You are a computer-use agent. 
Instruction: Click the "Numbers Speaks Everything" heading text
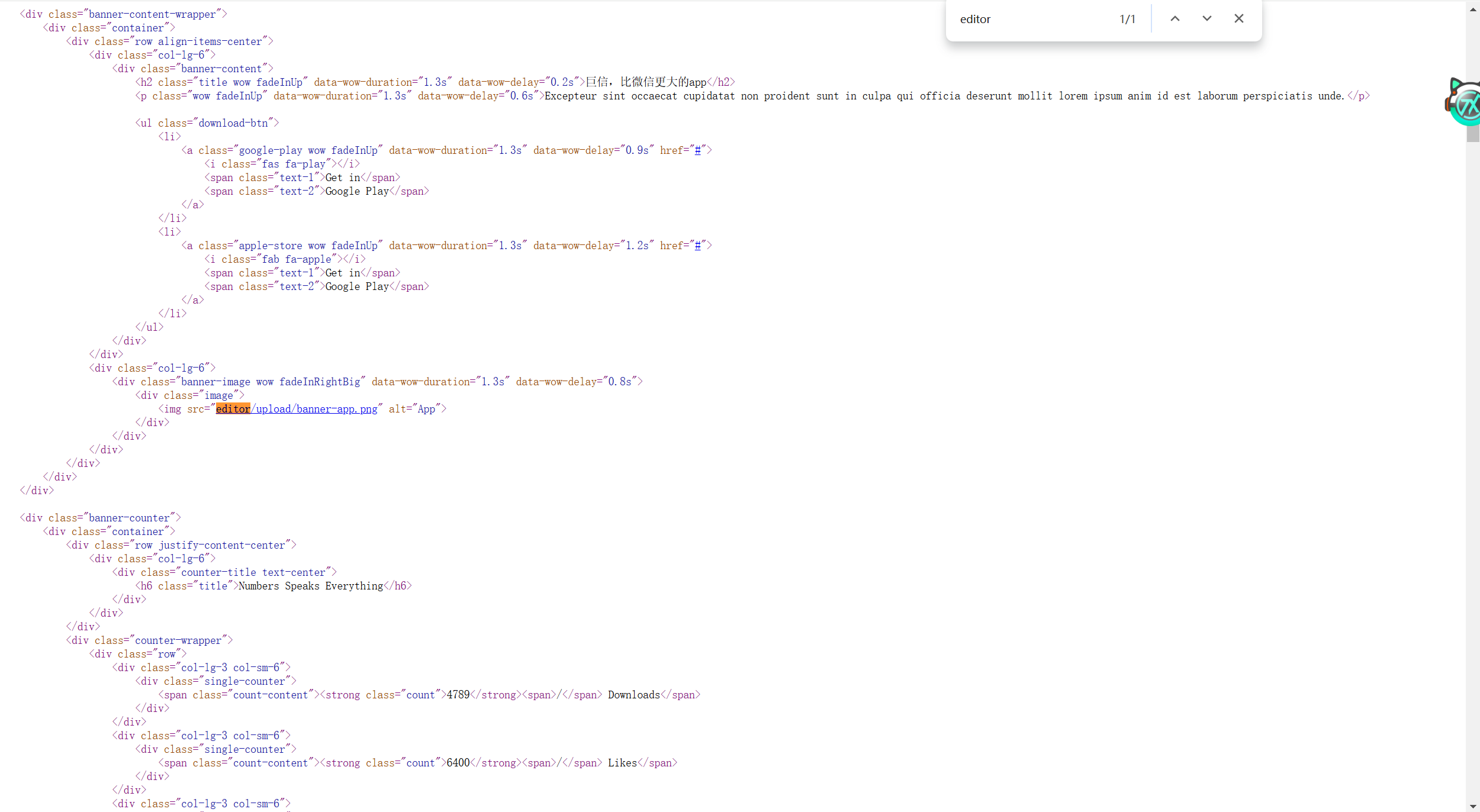tap(311, 586)
